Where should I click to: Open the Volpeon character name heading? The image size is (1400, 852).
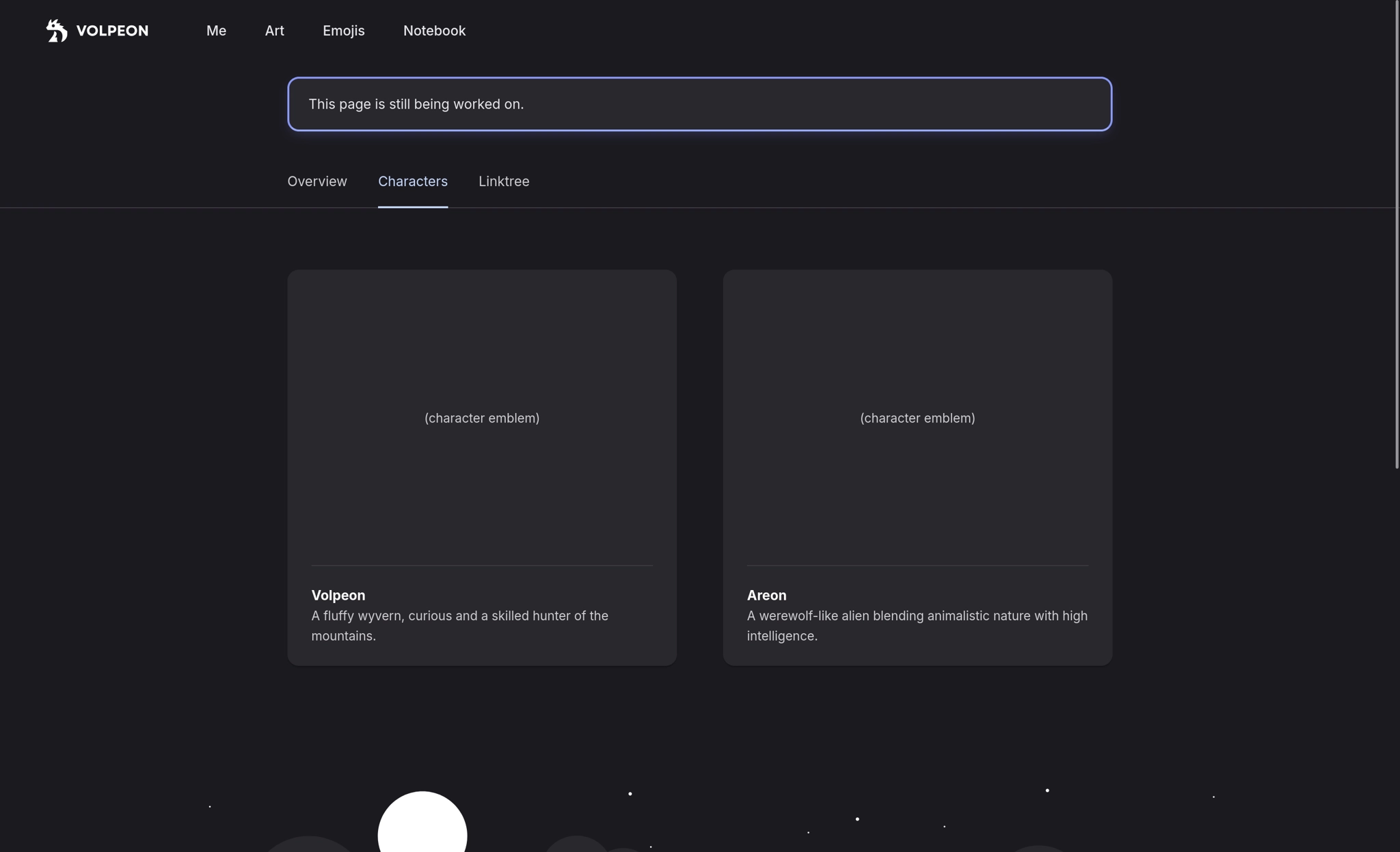[x=338, y=595]
